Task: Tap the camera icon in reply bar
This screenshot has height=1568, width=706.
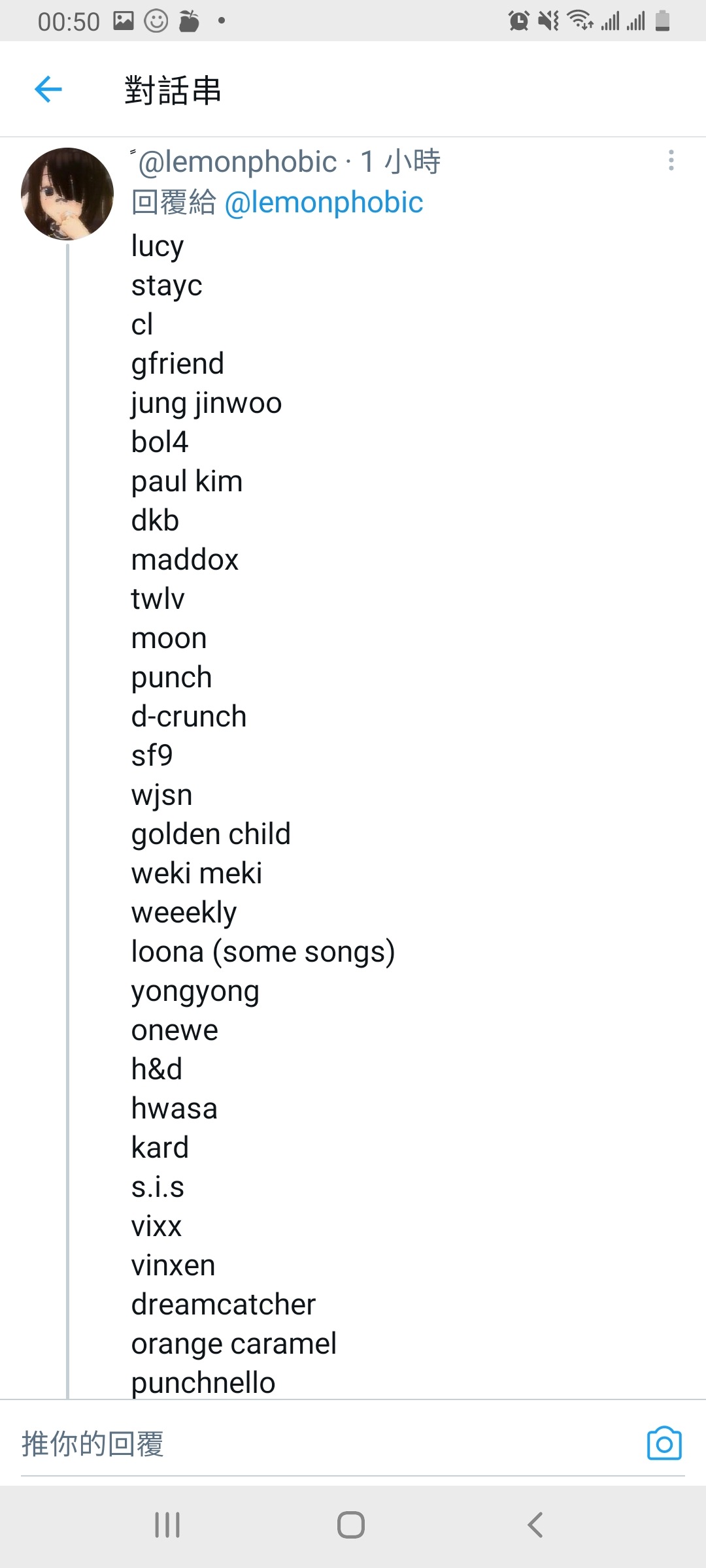Action: [x=664, y=1443]
